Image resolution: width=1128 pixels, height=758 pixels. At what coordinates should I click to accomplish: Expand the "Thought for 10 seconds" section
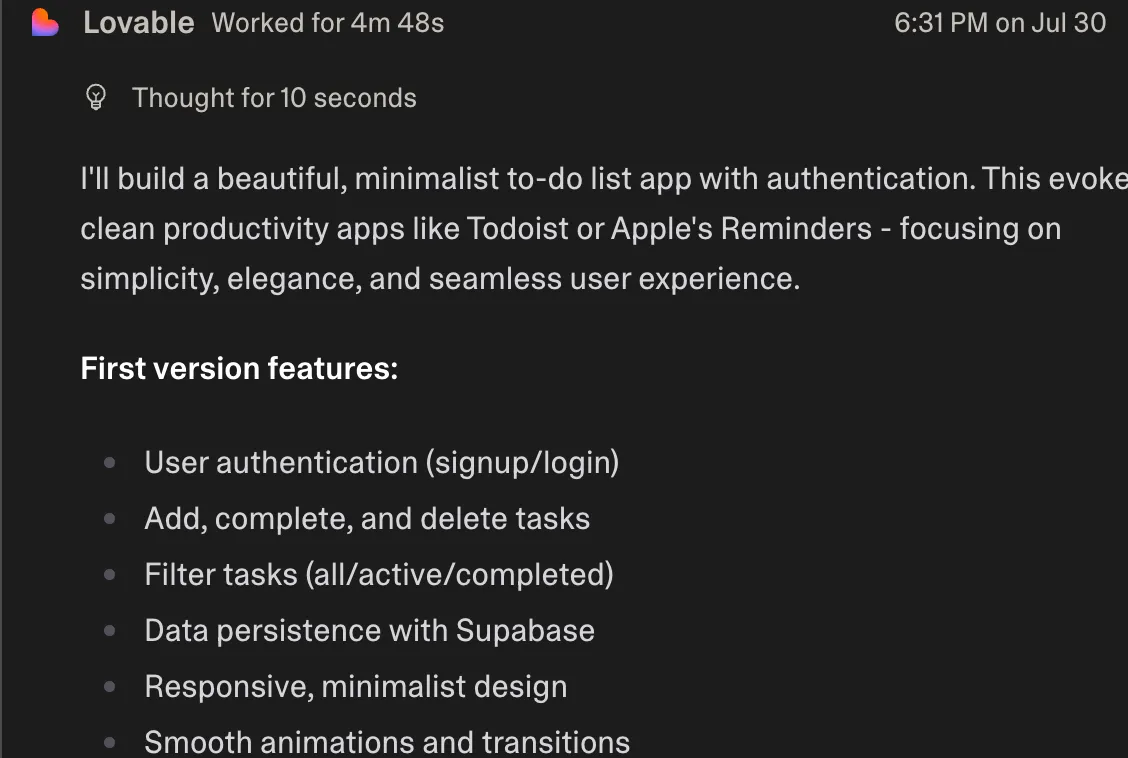pyautogui.click(x=274, y=98)
